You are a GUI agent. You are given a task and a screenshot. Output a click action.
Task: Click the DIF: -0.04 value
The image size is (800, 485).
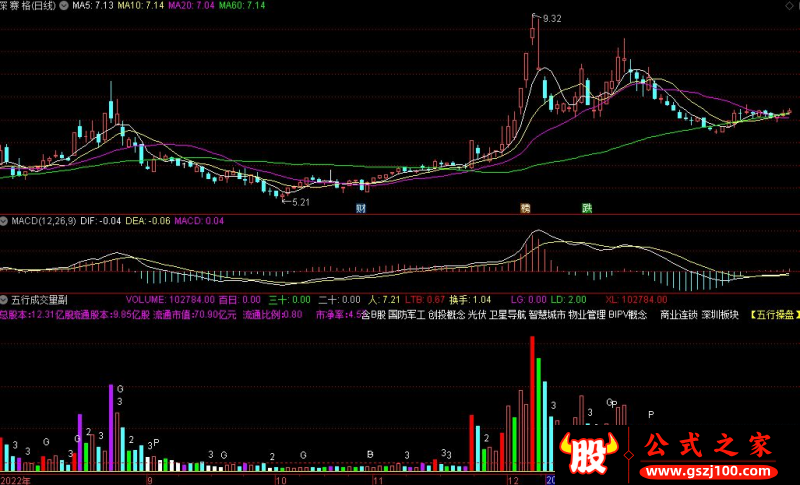pos(101,221)
